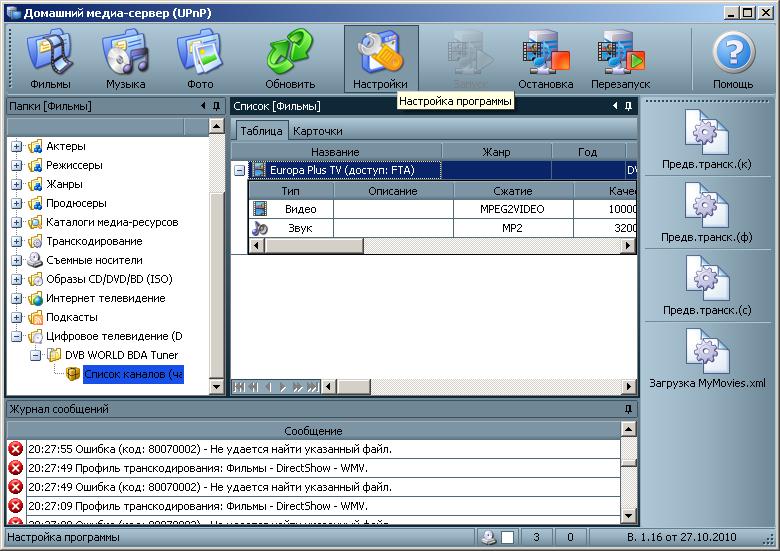Click Предв. транск.(к) transcoding icon

coord(706,140)
